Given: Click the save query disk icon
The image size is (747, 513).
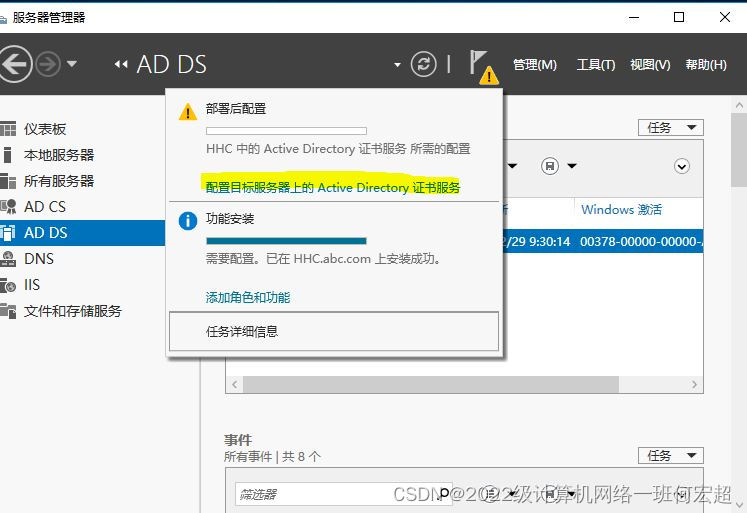Looking at the screenshot, I should pos(550,166).
